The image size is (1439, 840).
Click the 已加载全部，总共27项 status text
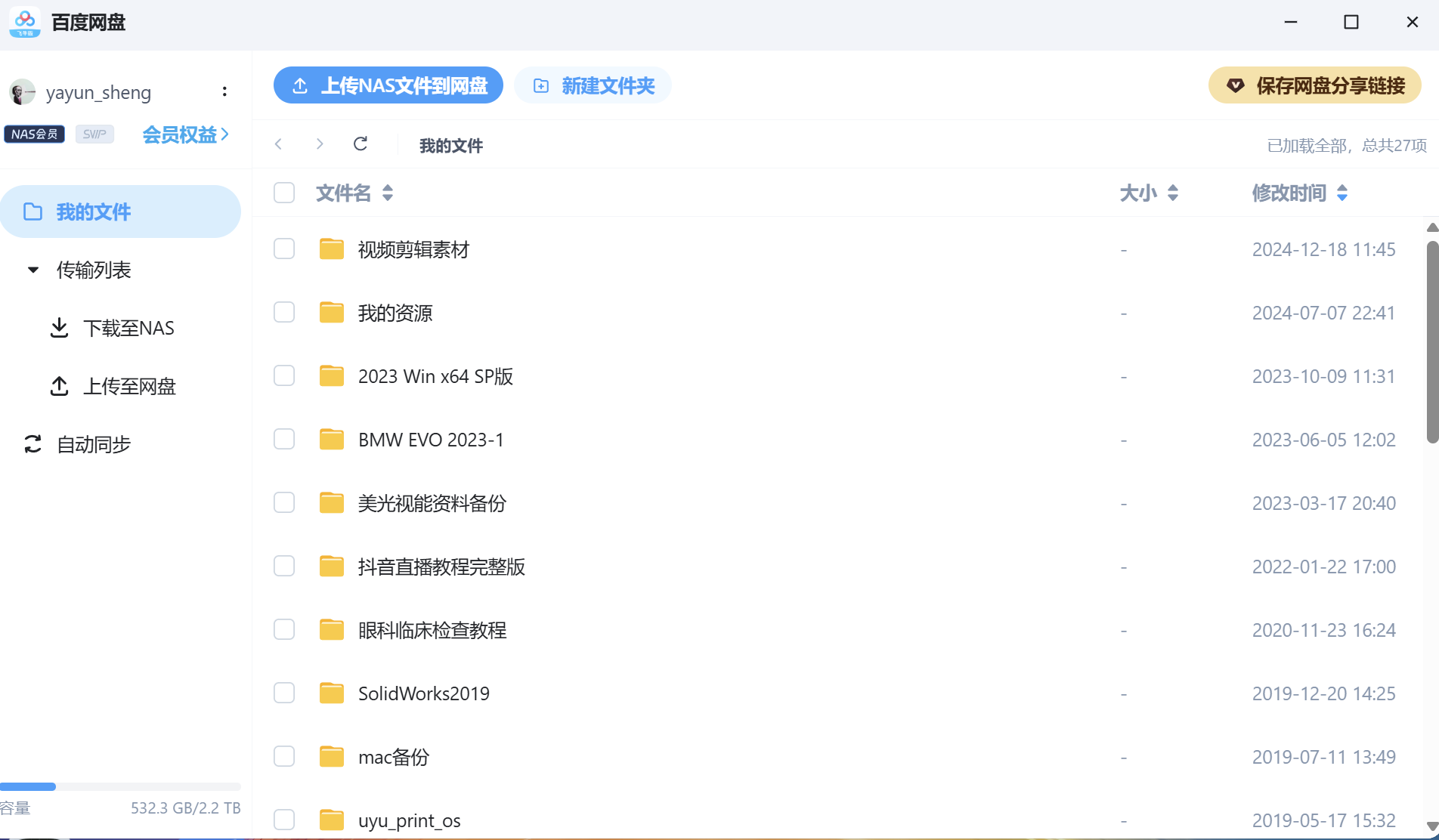pyautogui.click(x=1347, y=145)
